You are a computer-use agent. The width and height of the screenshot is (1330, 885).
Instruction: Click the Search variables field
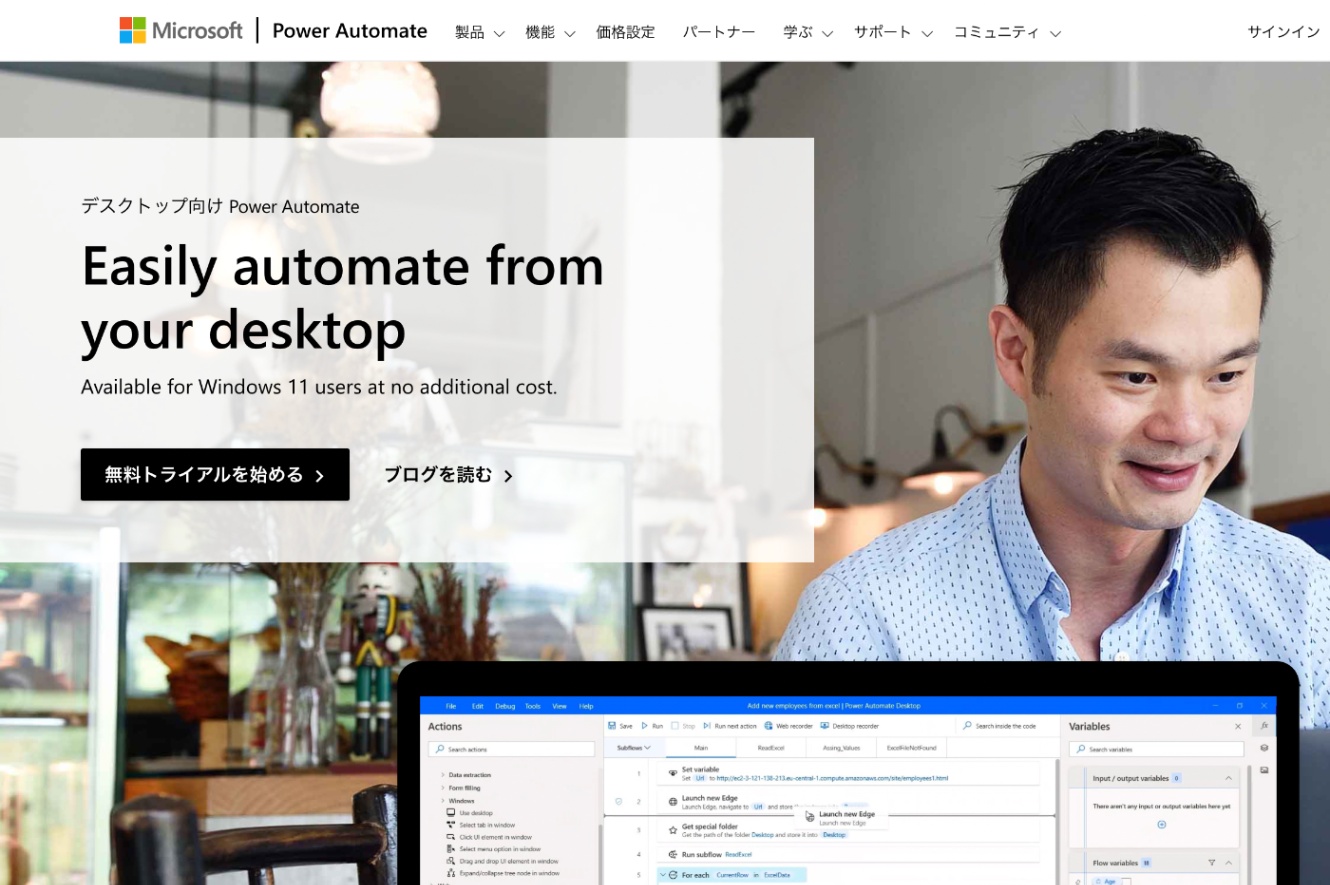[x=1156, y=749]
